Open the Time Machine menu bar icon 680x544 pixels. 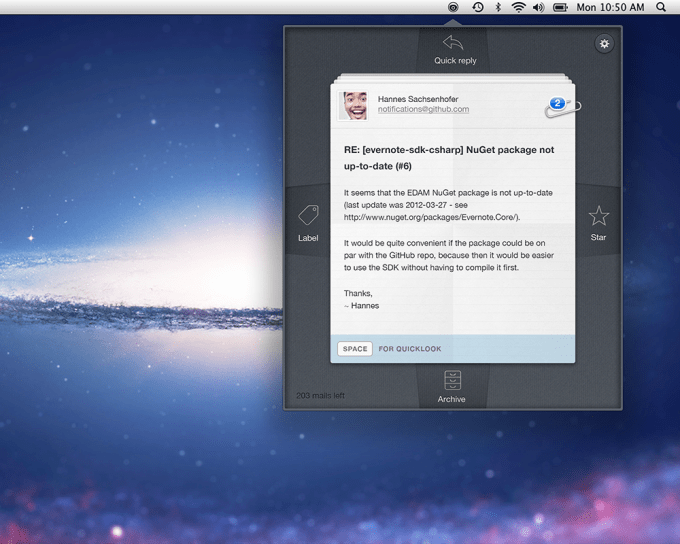click(477, 7)
